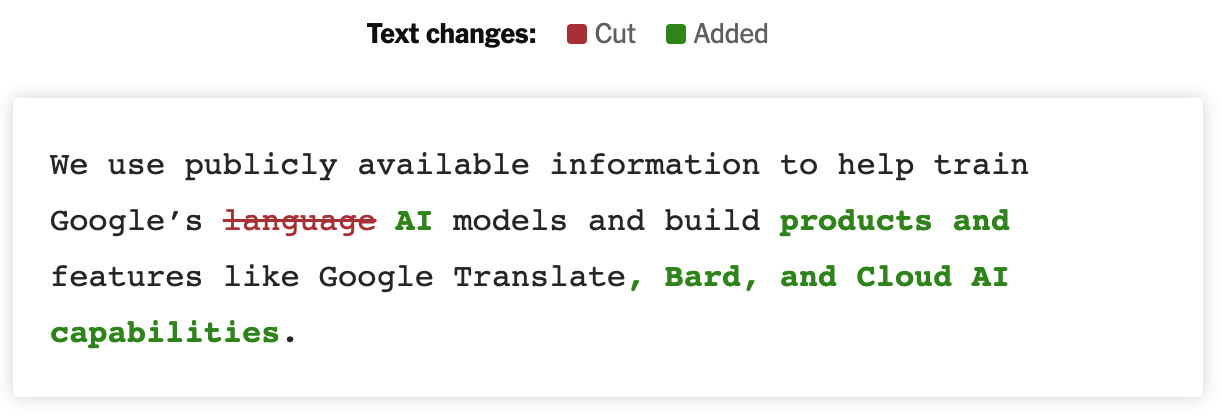Click the word "models" in the passage
The width and height of the screenshot is (1222, 416).
coord(510,220)
